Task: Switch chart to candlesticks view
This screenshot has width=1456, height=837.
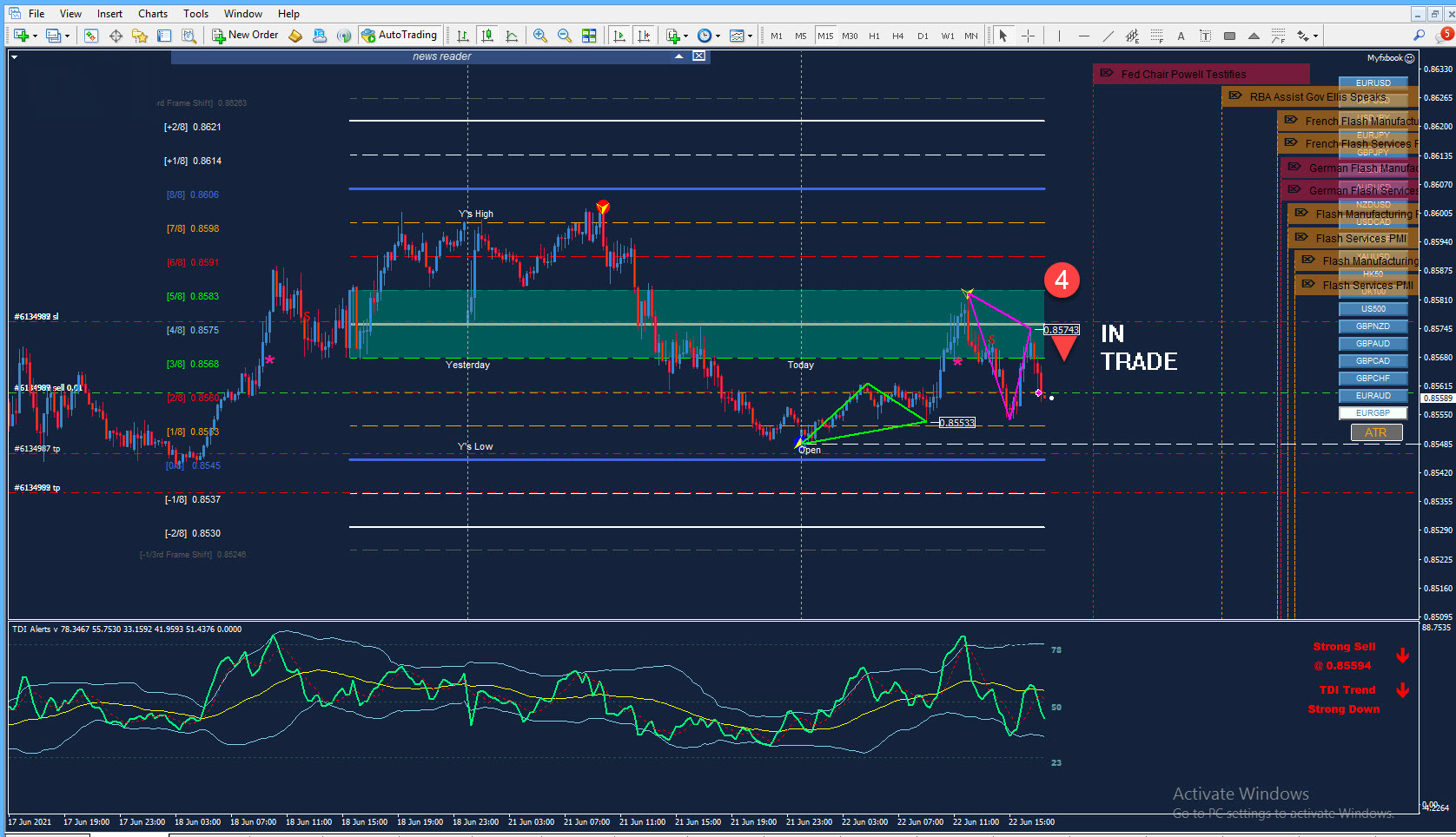Action: (x=487, y=36)
